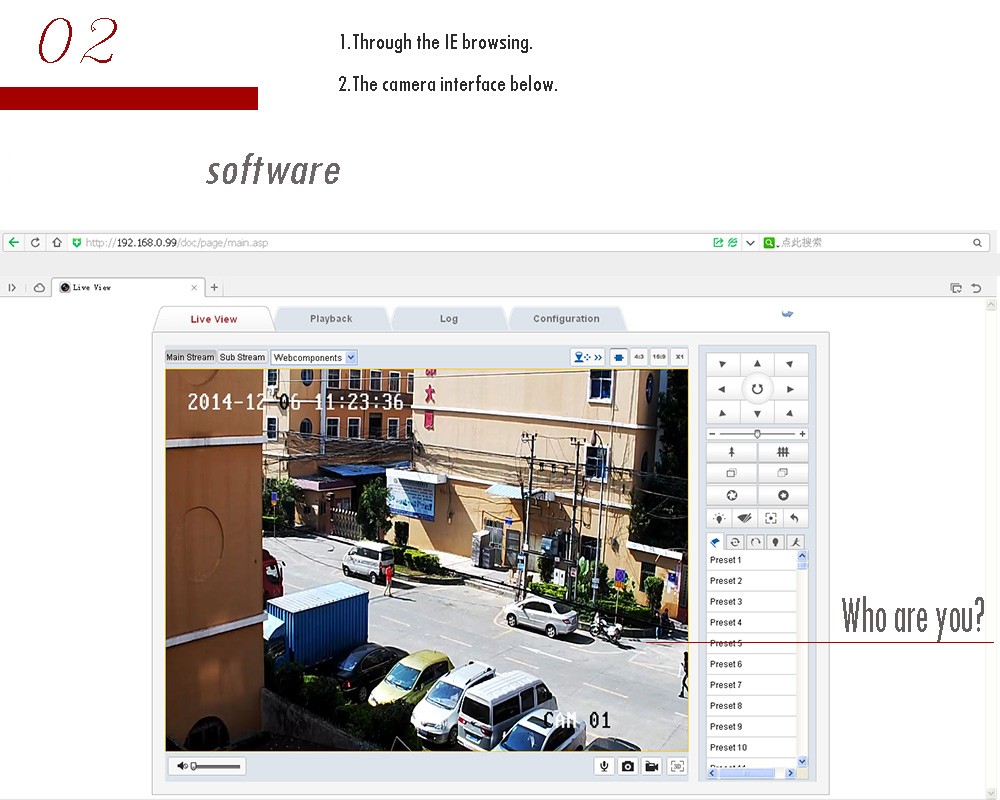
Task: Click the camera snapshot capture icon
Action: pyautogui.click(x=628, y=766)
